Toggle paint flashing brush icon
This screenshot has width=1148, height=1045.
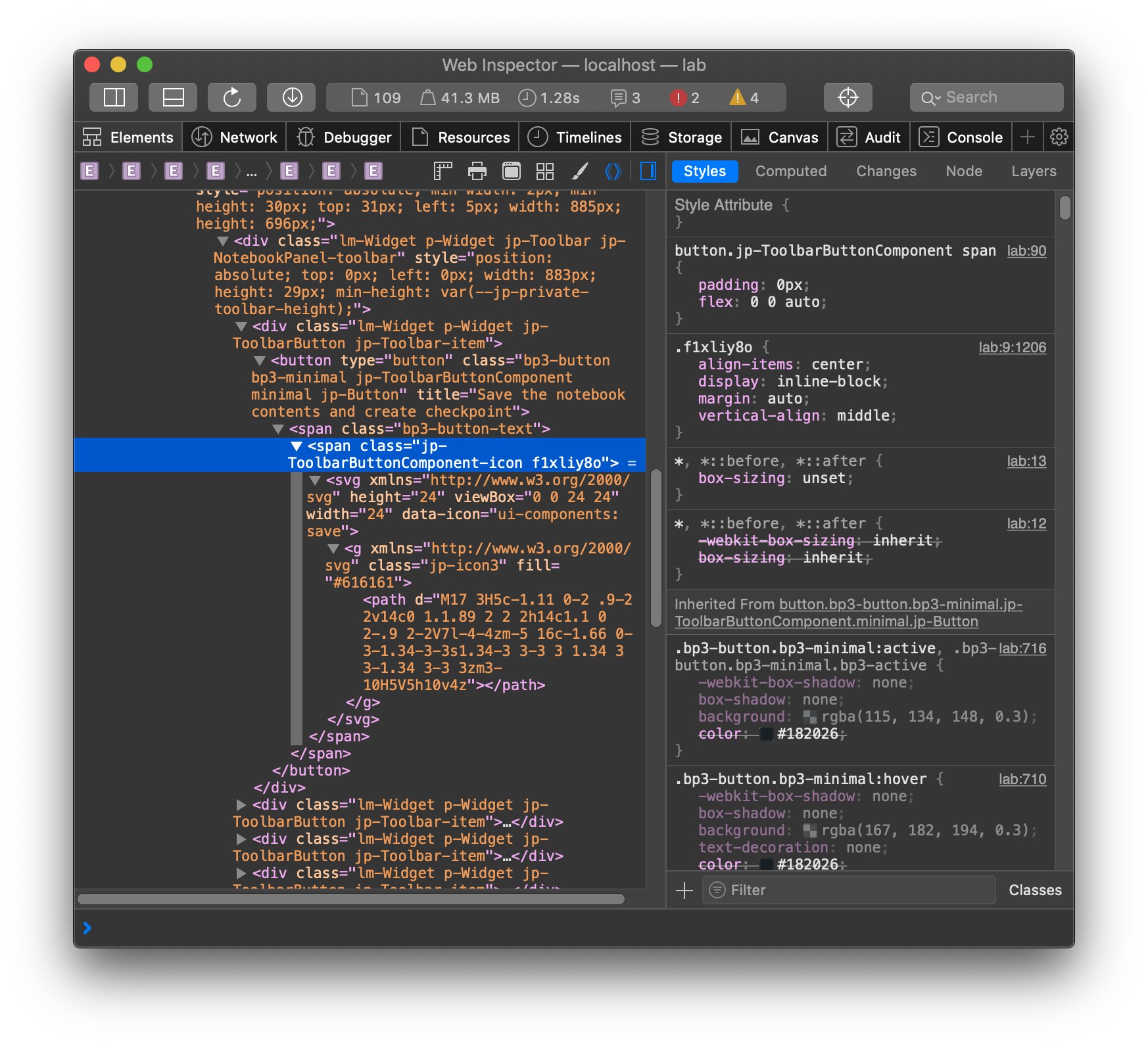[579, 172]
